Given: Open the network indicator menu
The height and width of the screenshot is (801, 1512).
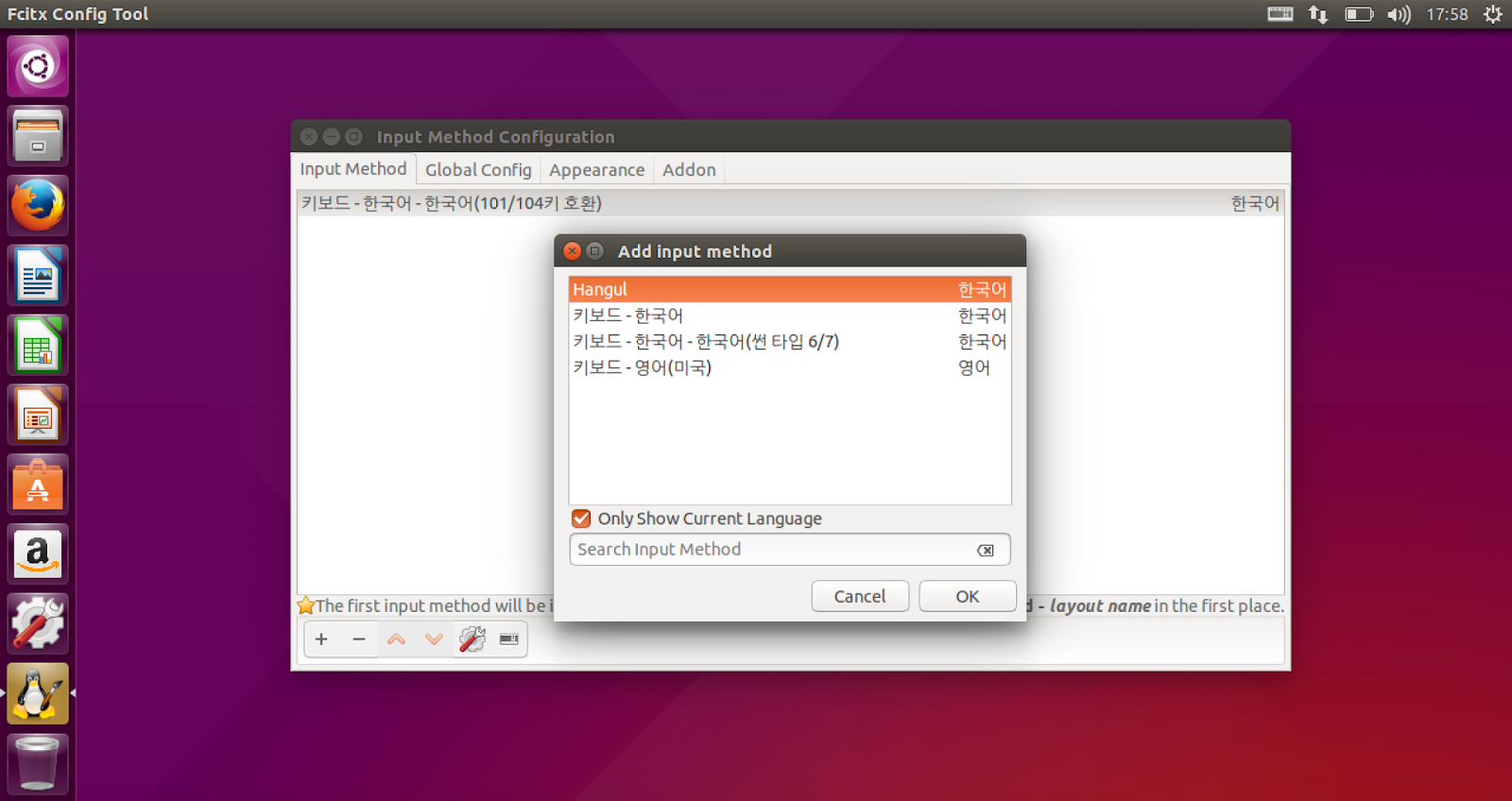Looking at the screenshot, I should (x=1318, y=14).
